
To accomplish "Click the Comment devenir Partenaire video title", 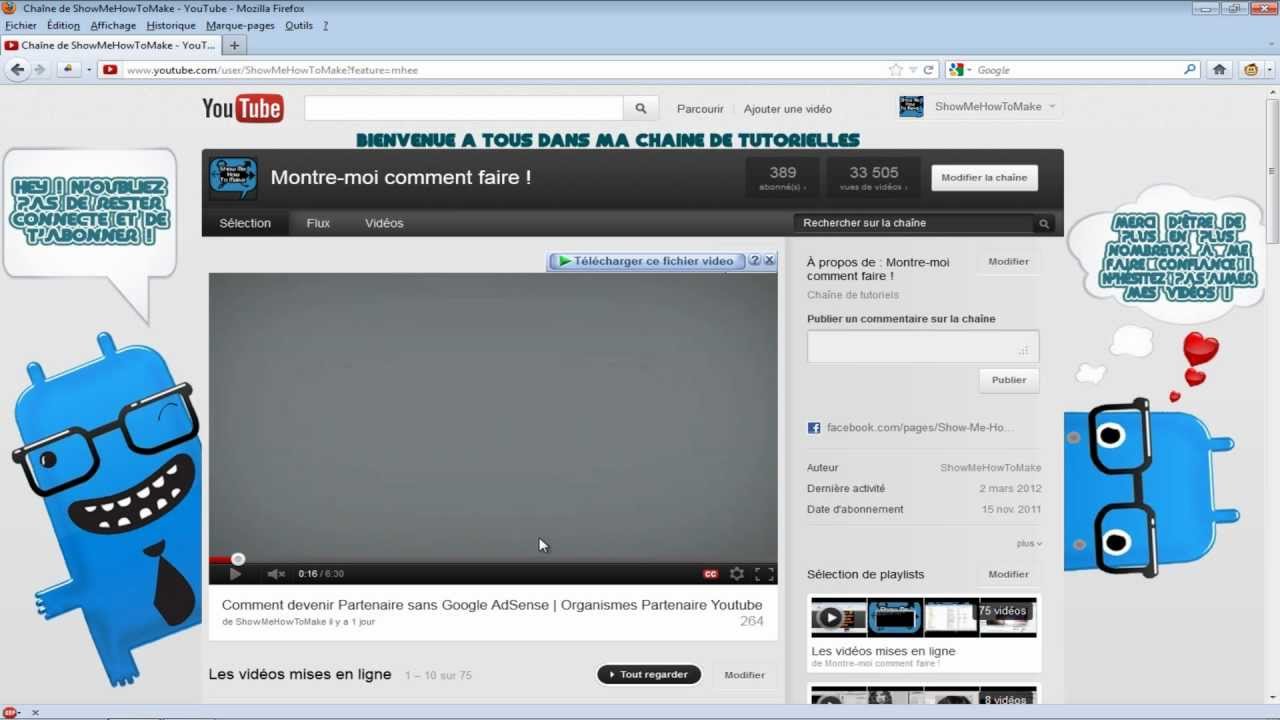I will (x=492, y=605).
